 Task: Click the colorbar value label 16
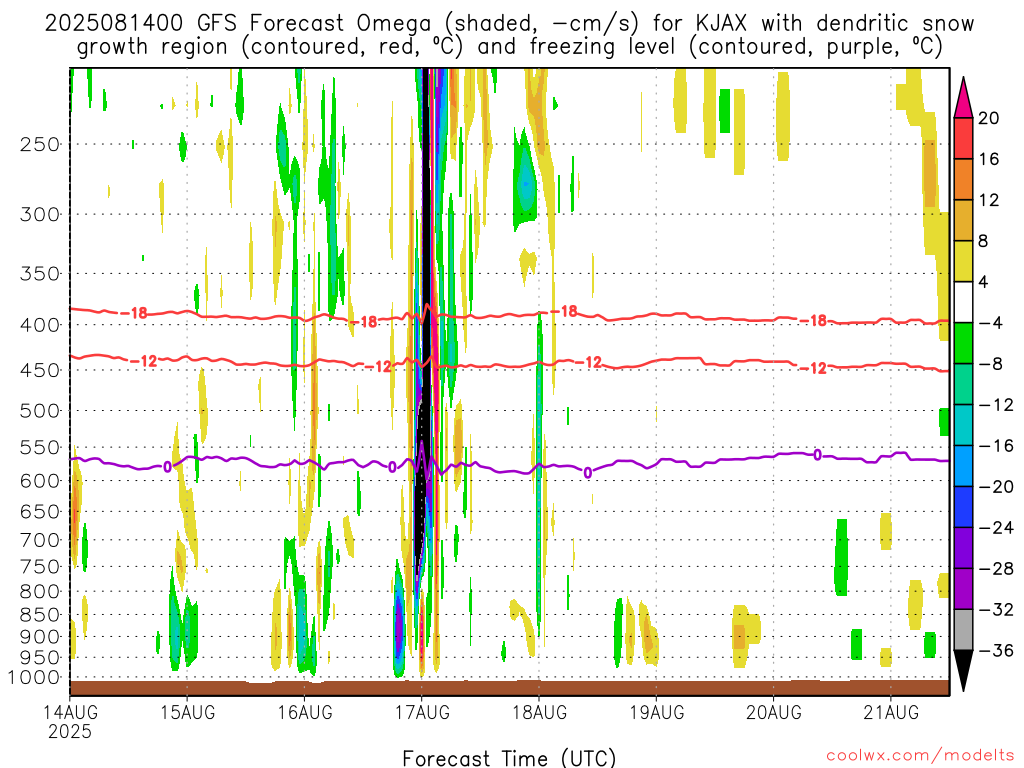click(989, 159)
